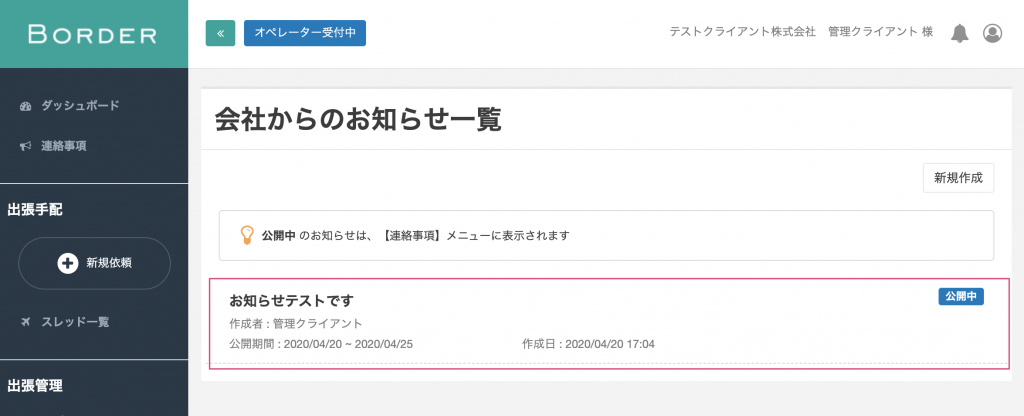Open the 連絡事項 sidebar menu item
This screenshot has height=416, width=1024.
(63, 146)
